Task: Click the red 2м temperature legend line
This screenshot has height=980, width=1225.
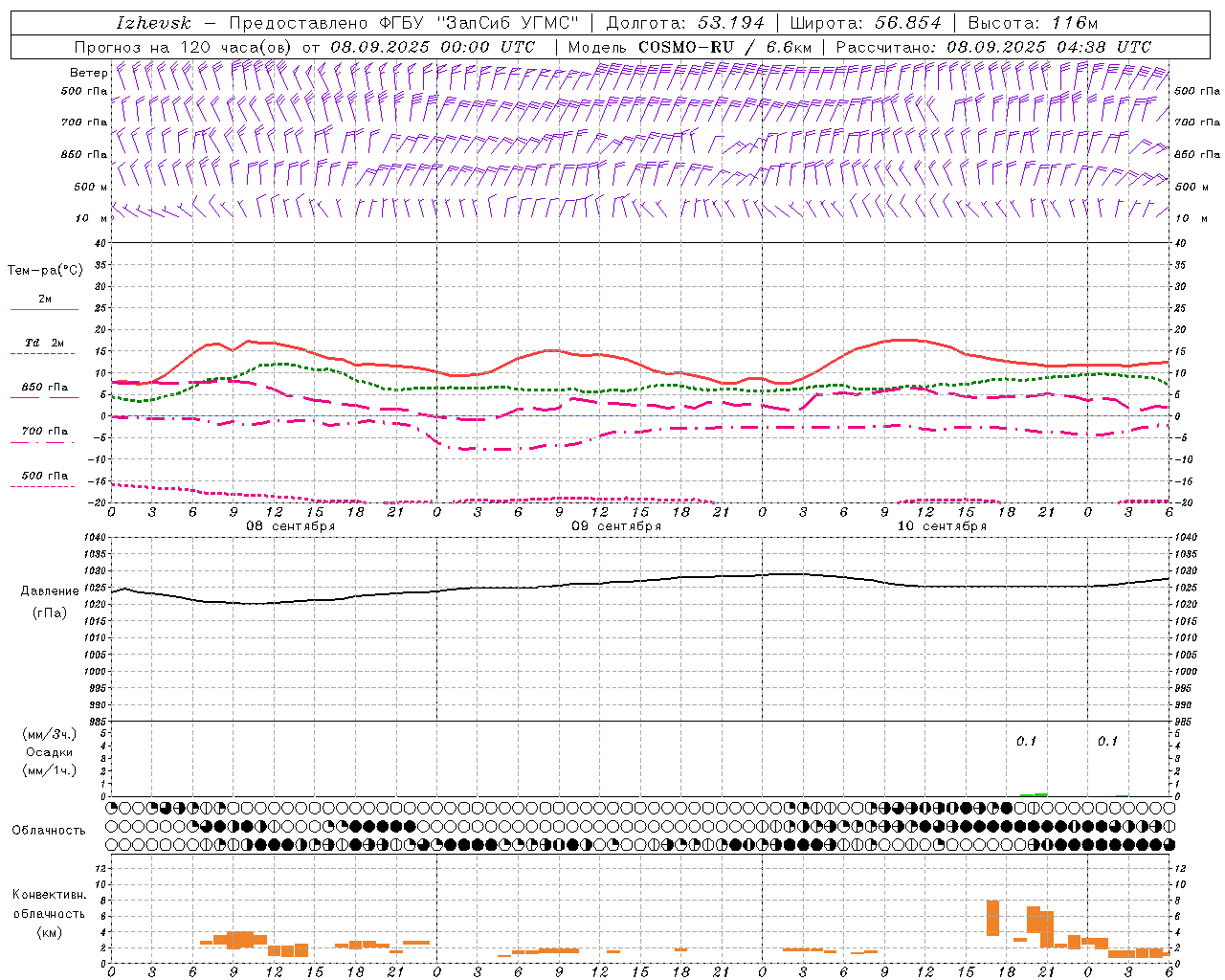Action: coord(44,309)
